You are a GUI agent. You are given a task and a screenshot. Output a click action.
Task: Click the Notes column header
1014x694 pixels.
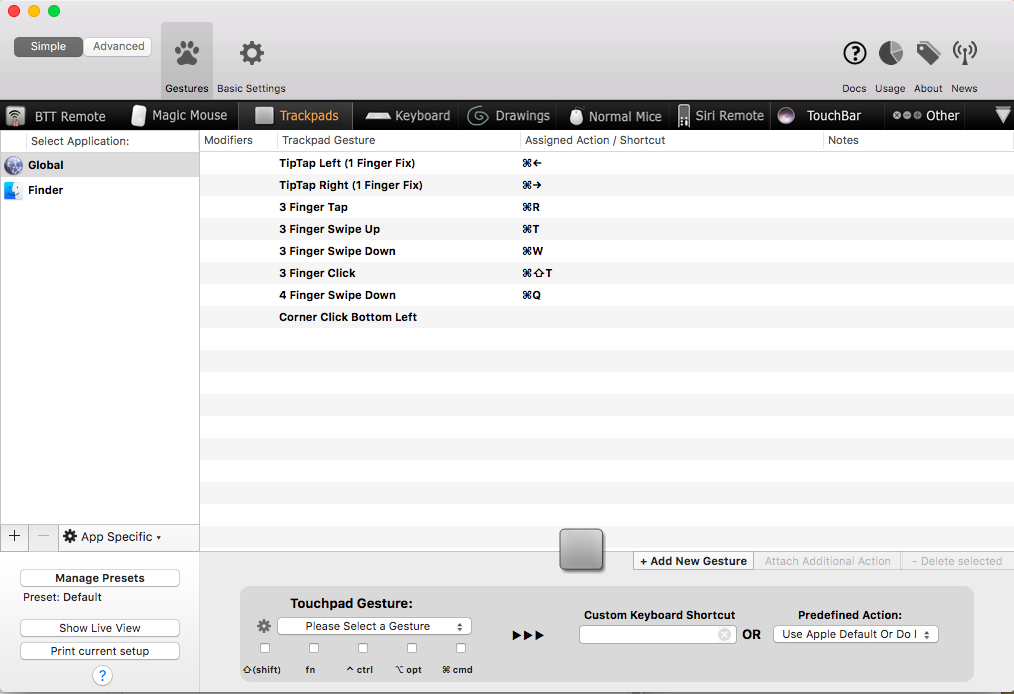(918, 140)
